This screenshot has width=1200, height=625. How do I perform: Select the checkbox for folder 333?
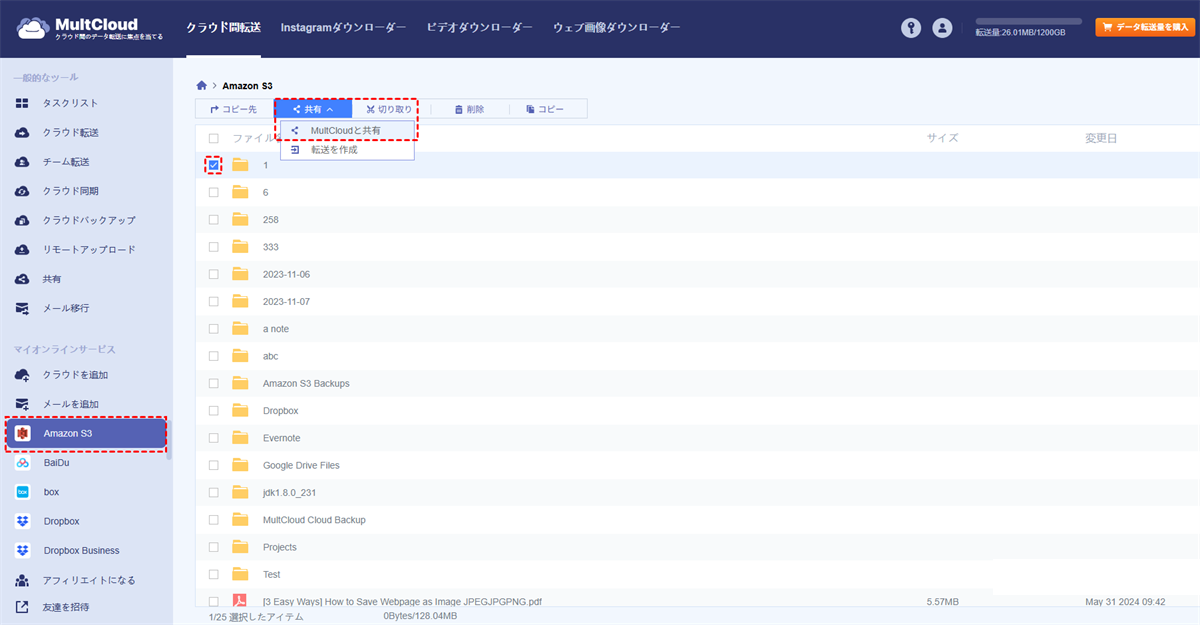pos(213,247)
